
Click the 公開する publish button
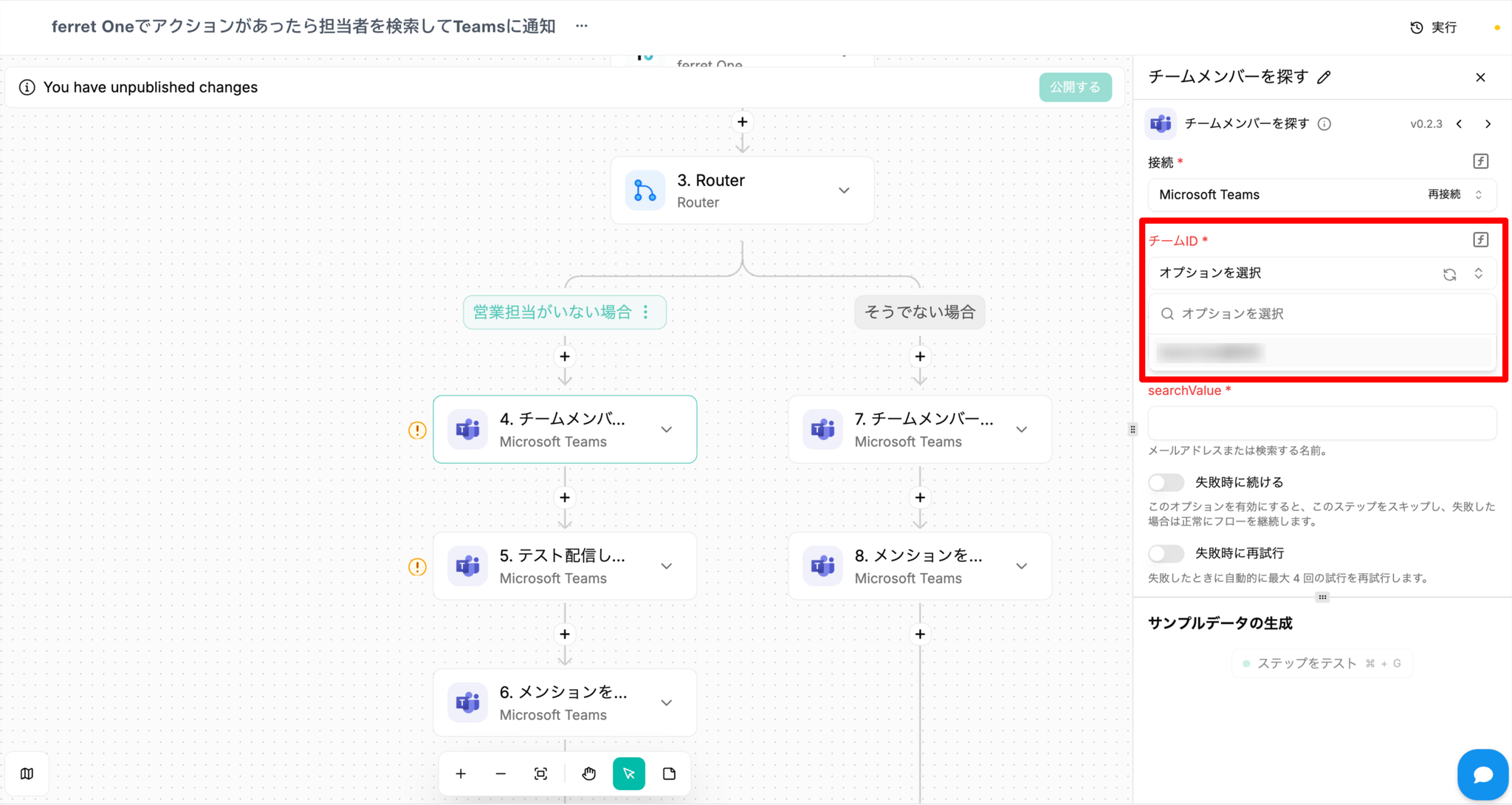coord(1075,87)
